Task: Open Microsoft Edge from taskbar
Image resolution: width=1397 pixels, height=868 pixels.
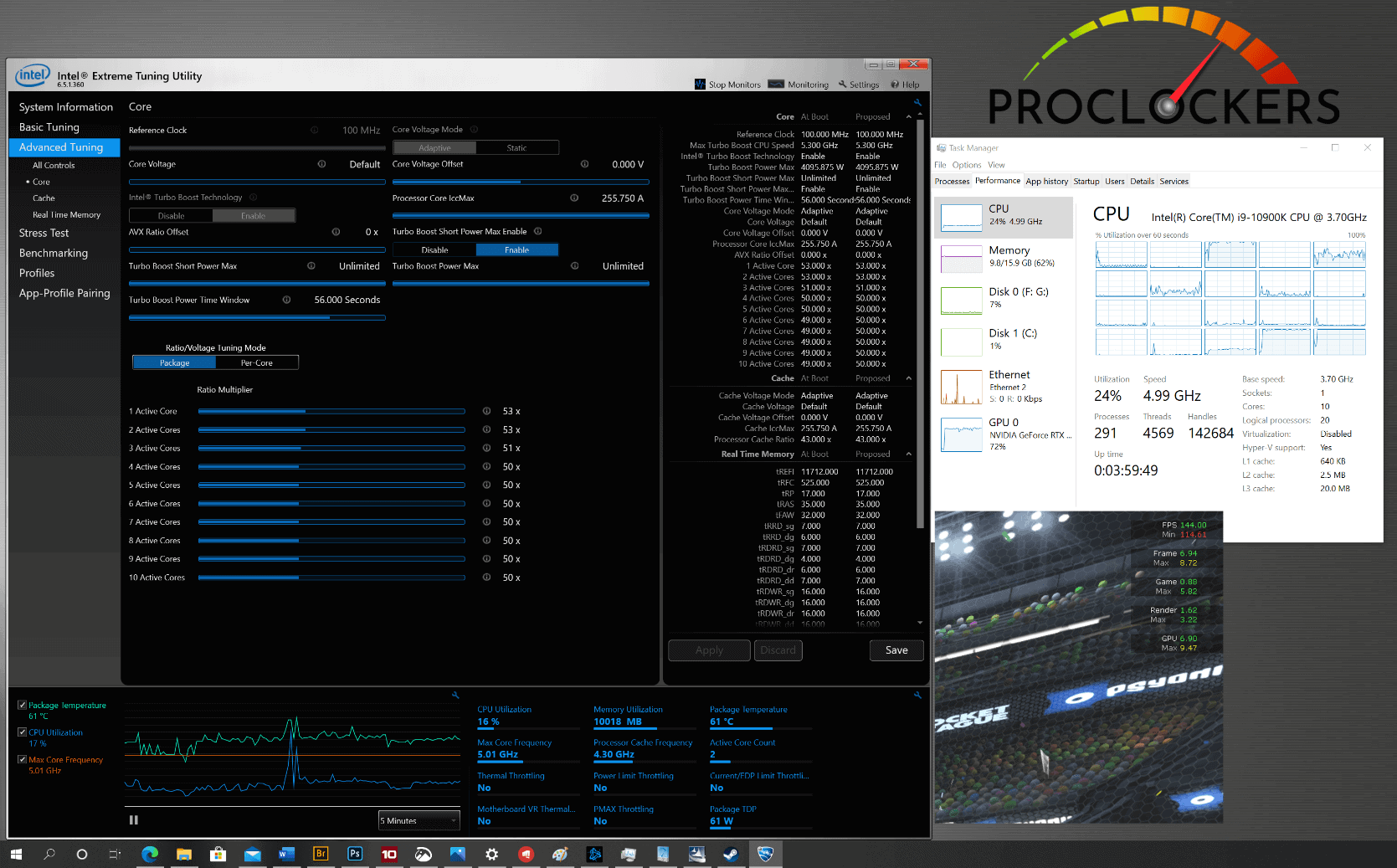Action: tap(150, 854)
